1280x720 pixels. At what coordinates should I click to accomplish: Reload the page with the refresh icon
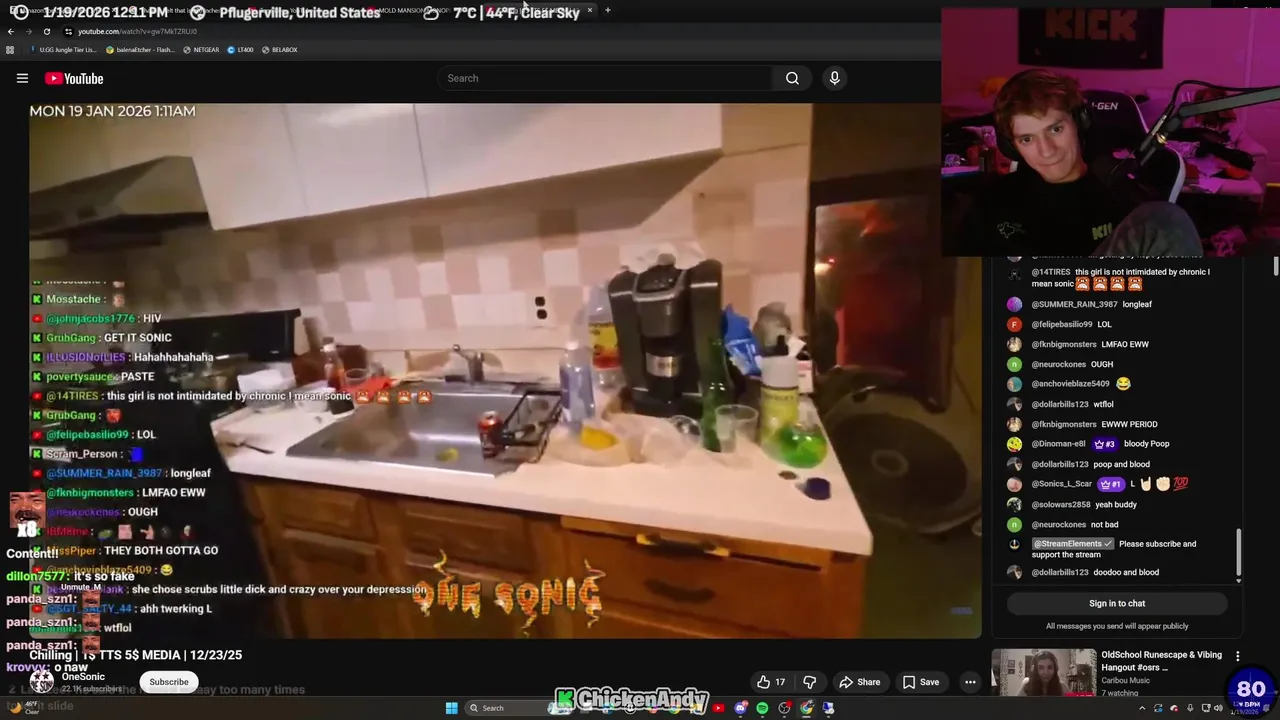pyautogui.click(x=46, y=31)
